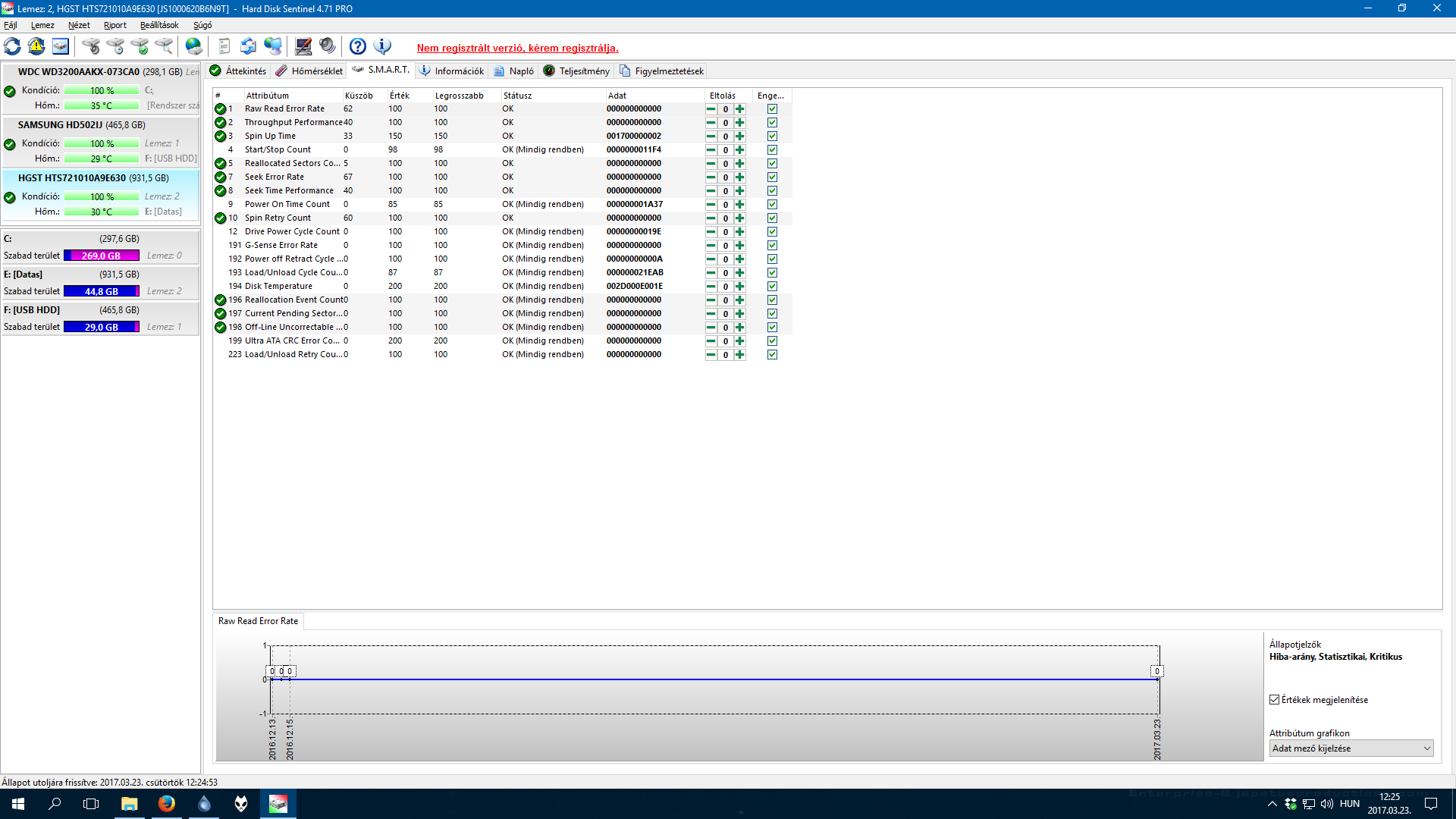Toggle enable checkbox for Disk Temperature row
1456x819 pixels.
click(x=772, y=287)
